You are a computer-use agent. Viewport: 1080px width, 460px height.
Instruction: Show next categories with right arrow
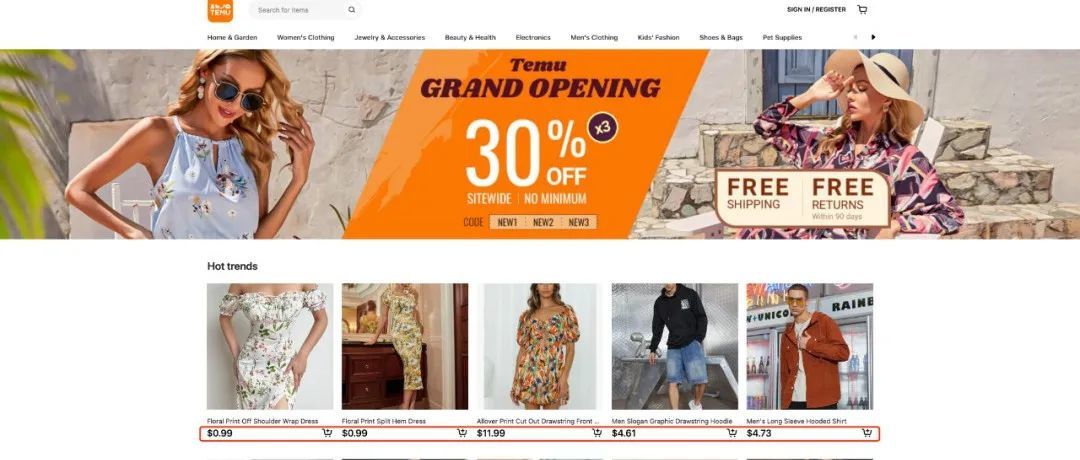click(873, 37)
